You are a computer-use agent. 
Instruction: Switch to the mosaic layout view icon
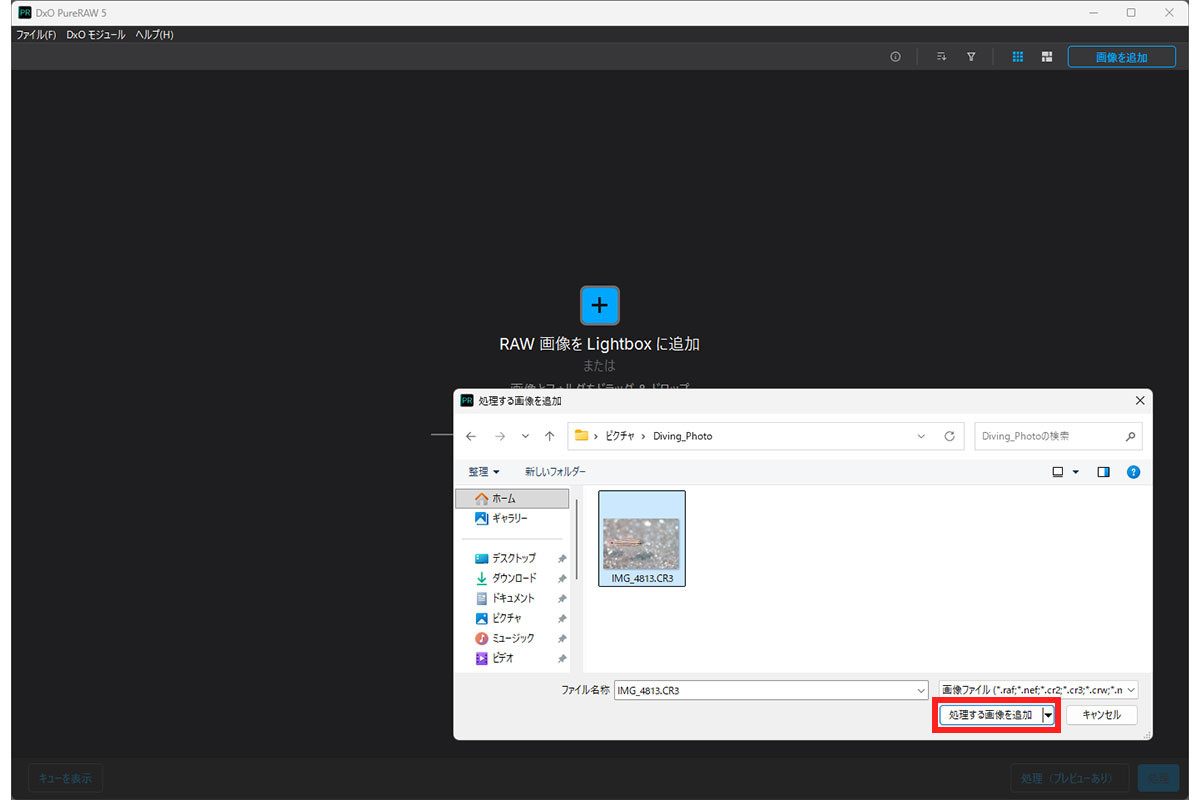coord(1047,57)
